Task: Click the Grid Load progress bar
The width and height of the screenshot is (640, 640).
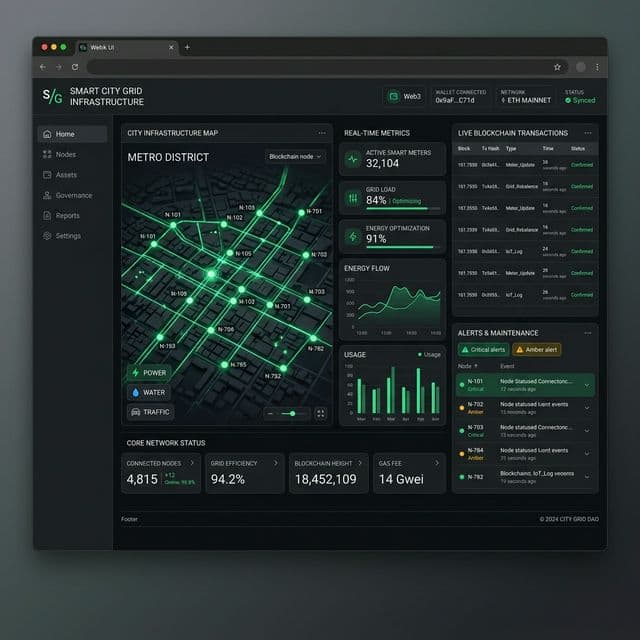Action: [403, 209]
